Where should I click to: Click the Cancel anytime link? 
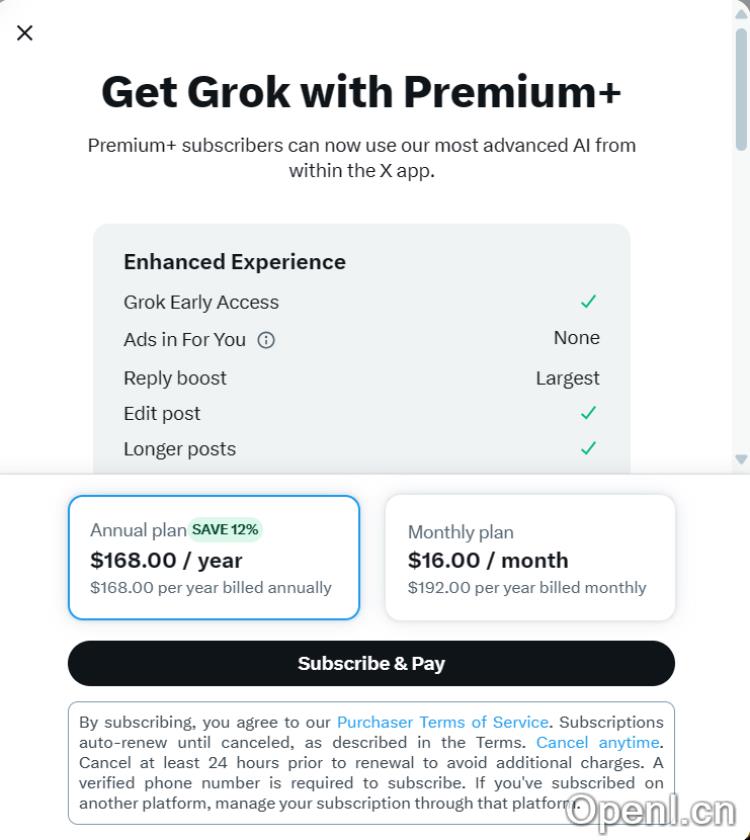pos(596,742)
